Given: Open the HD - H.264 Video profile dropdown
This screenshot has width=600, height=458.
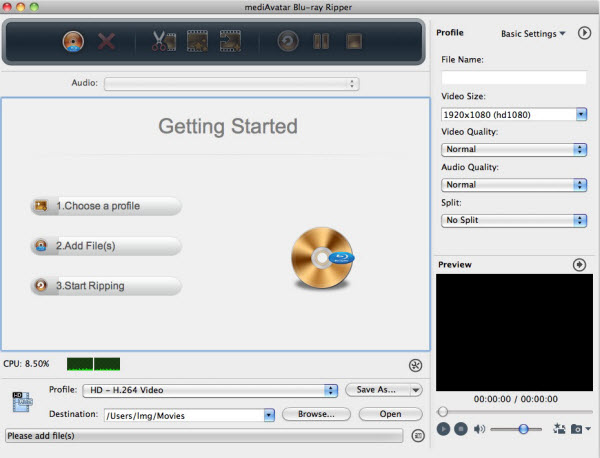Looking at the screenshot, I should tap(210, 390).
